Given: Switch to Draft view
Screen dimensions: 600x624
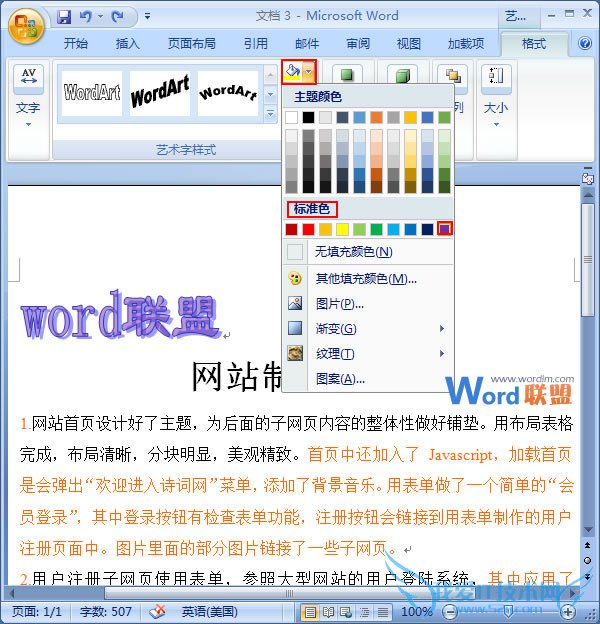Looking at the screenshot, I should (382, 612).
